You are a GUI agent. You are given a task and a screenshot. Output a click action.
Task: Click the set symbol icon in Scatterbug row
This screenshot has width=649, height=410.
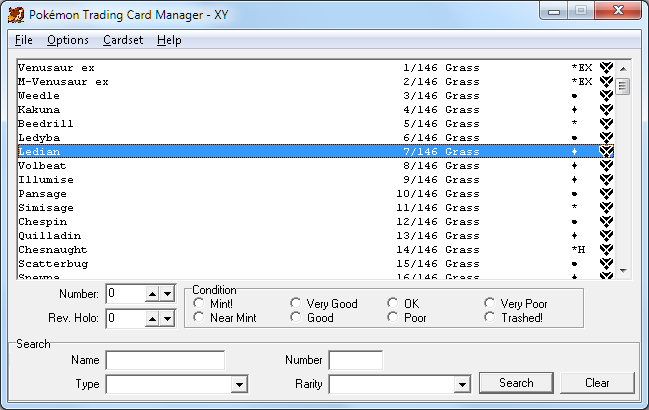(x=606, y=264)
